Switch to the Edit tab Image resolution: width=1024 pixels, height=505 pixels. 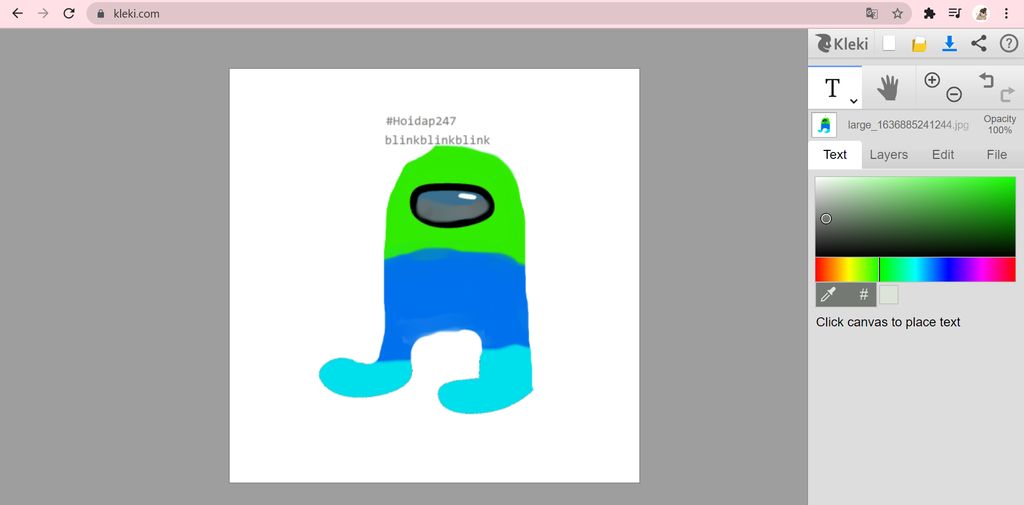coord(942,155)
